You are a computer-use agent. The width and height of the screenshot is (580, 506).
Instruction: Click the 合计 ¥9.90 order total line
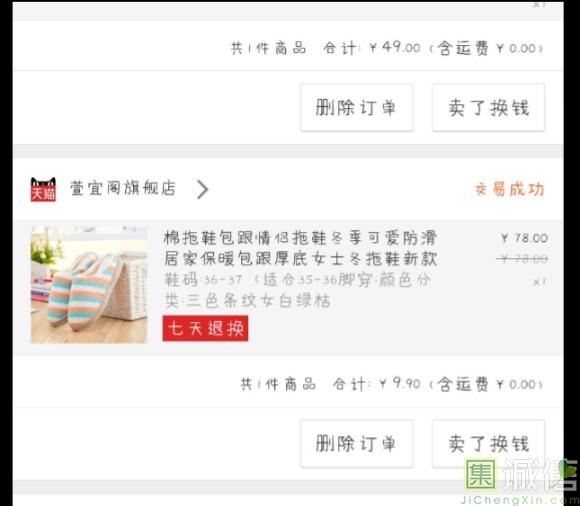click(392, 384)
